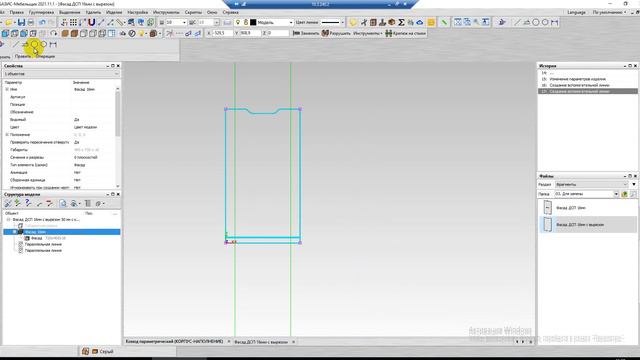
Task: Open the Инструменты dropdown near Разрушить
Action: point(367,33)
